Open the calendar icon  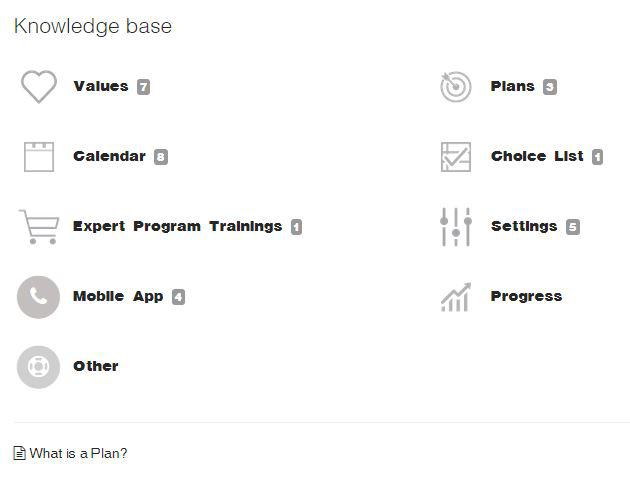[x=39, y=157]
